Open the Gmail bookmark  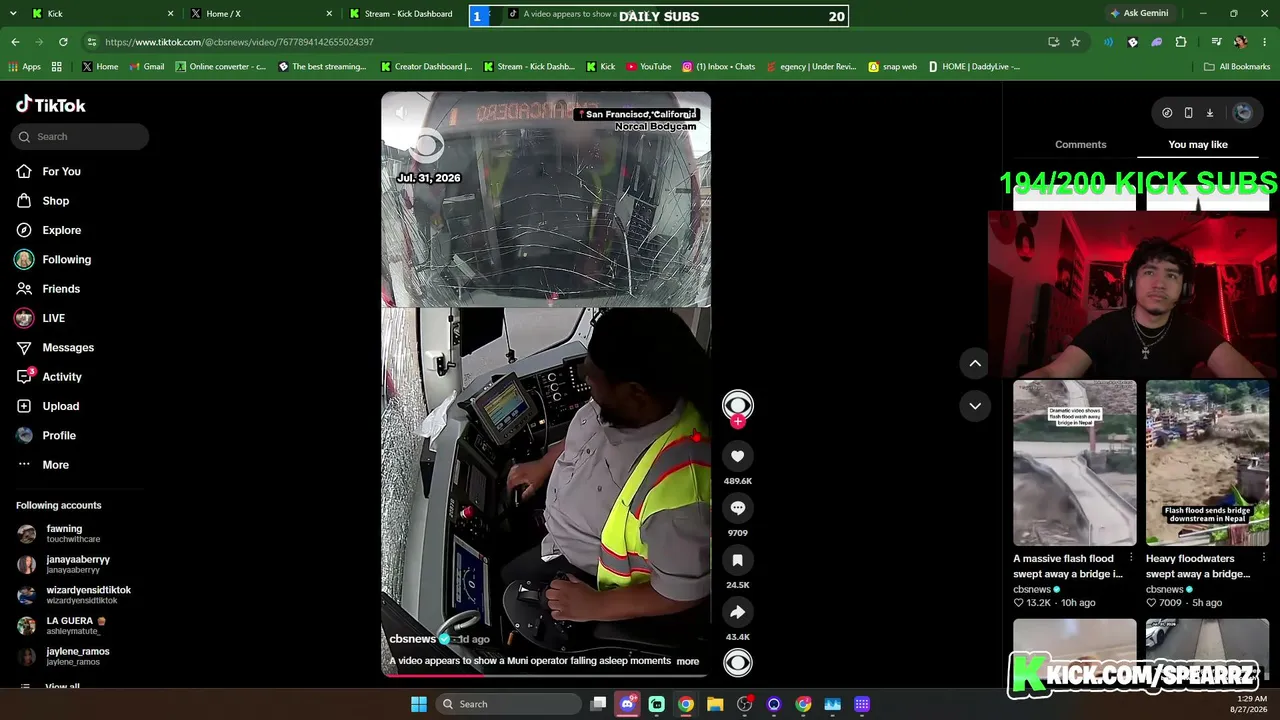coord(146,67)
